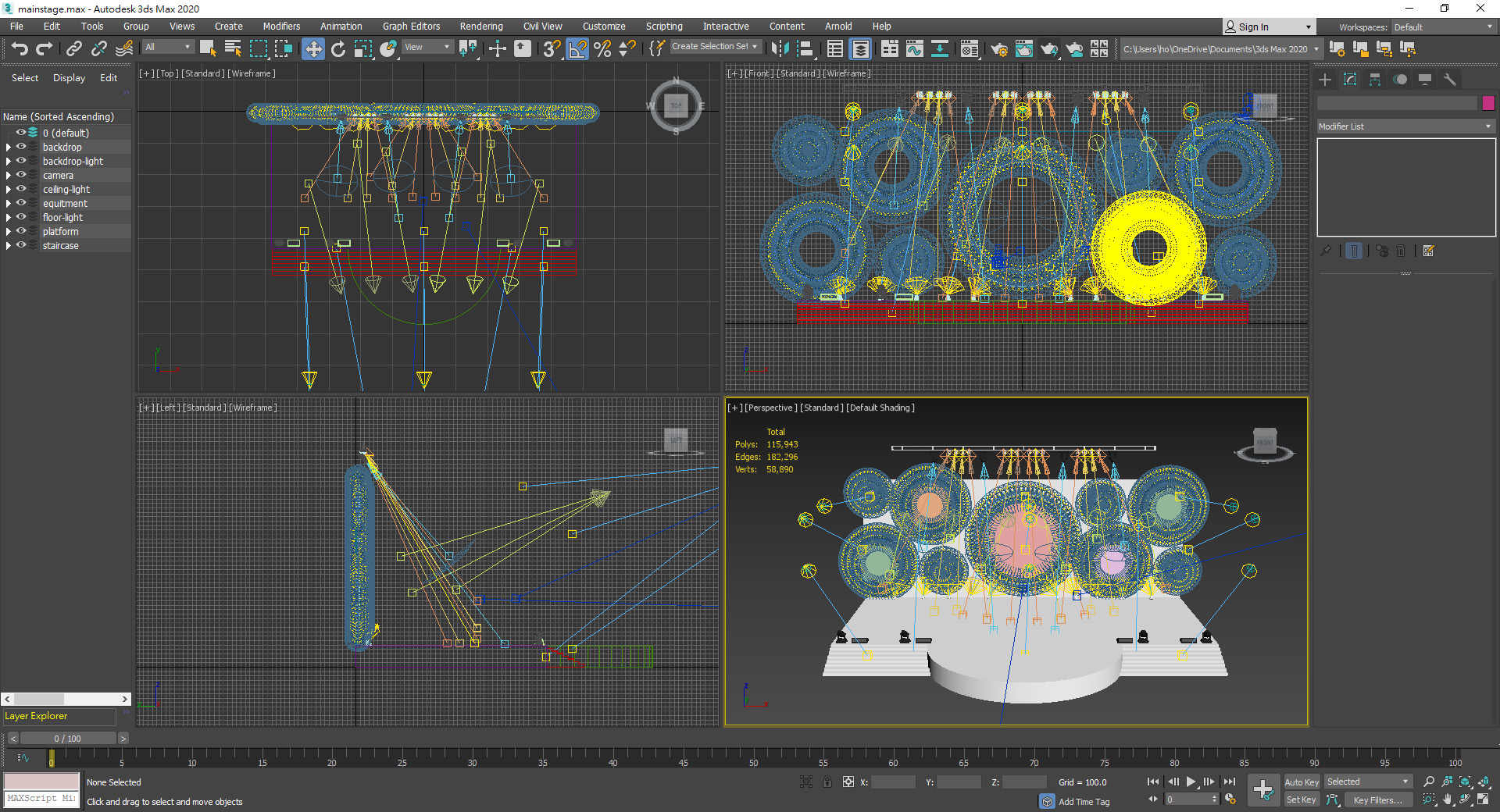Open the Utilities wrench panel

coord(1450,80)
